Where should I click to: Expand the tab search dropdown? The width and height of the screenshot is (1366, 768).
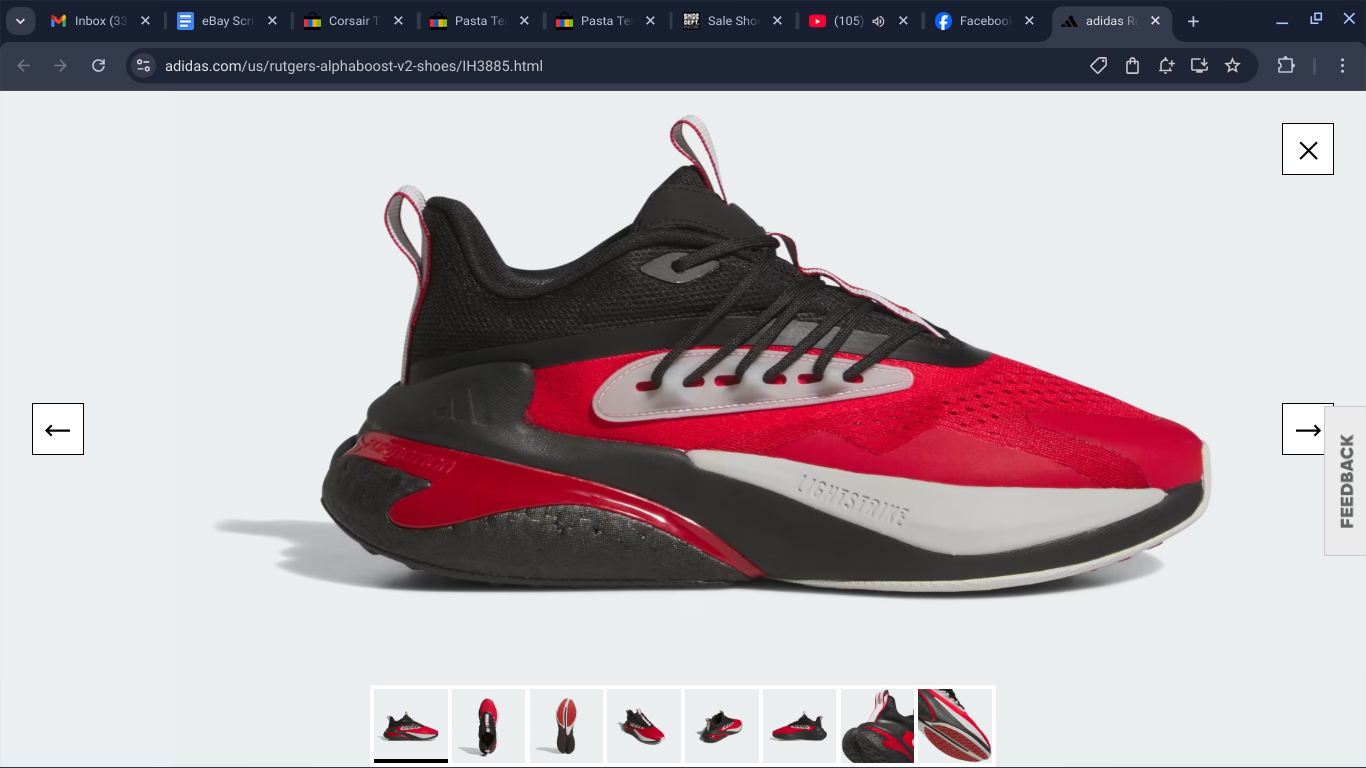tap(20, 21)
